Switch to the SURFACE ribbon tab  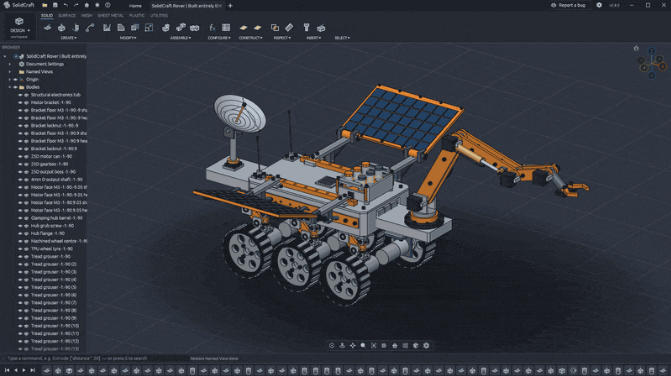tap(67, 15)
